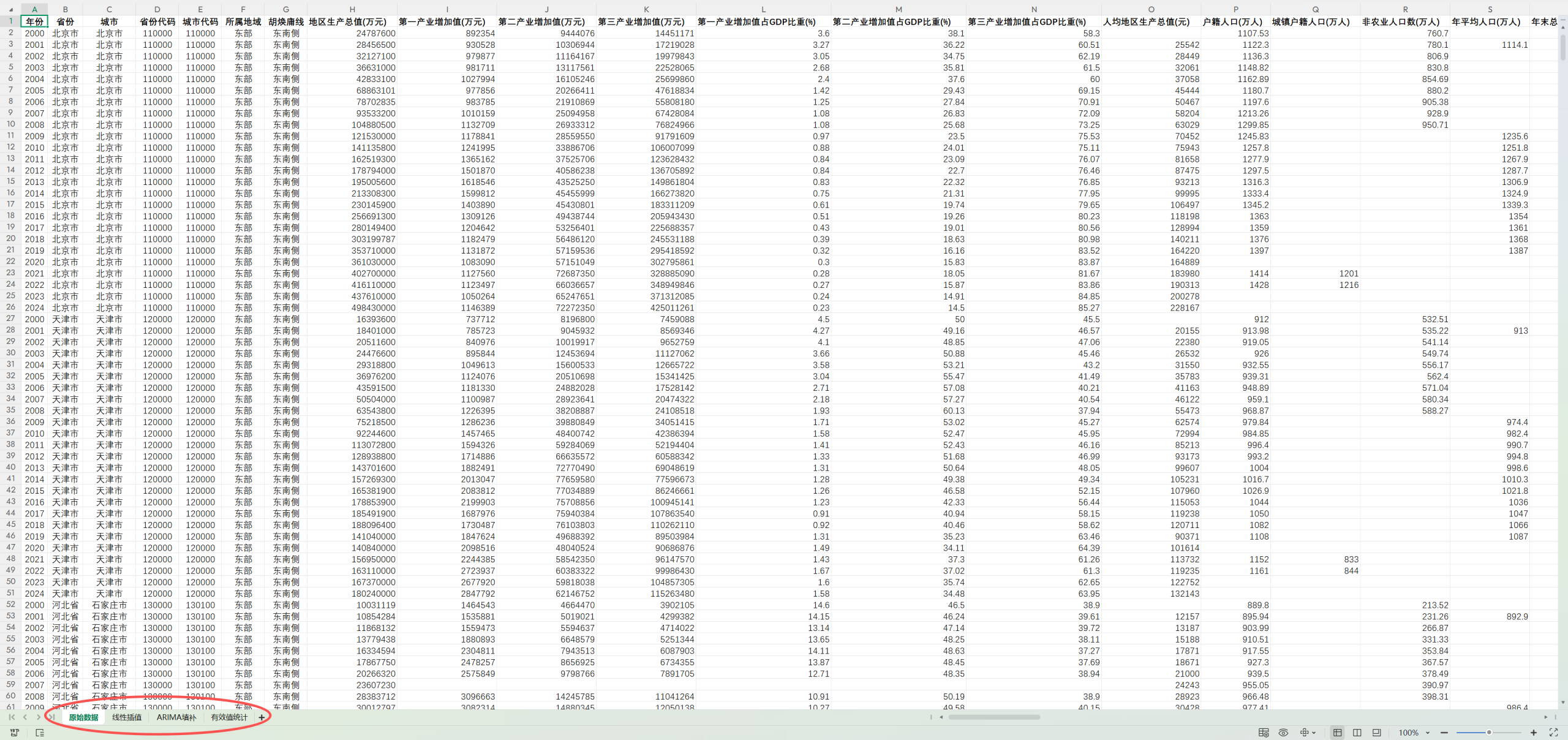Open the 100% zoom level dropdown

1428,733
